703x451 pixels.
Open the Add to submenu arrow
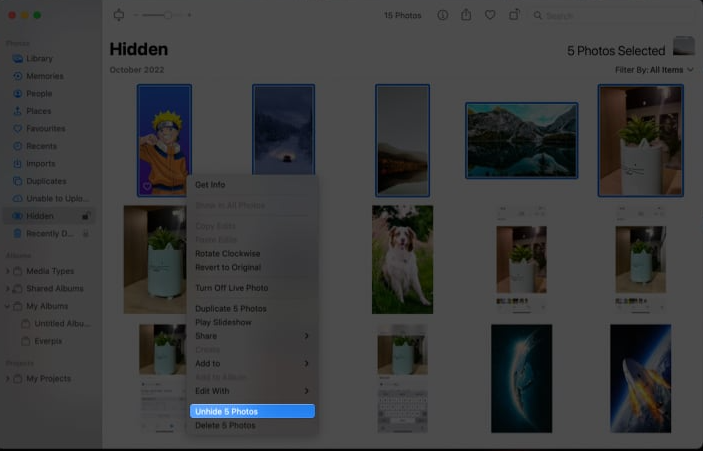pos(306,364)
